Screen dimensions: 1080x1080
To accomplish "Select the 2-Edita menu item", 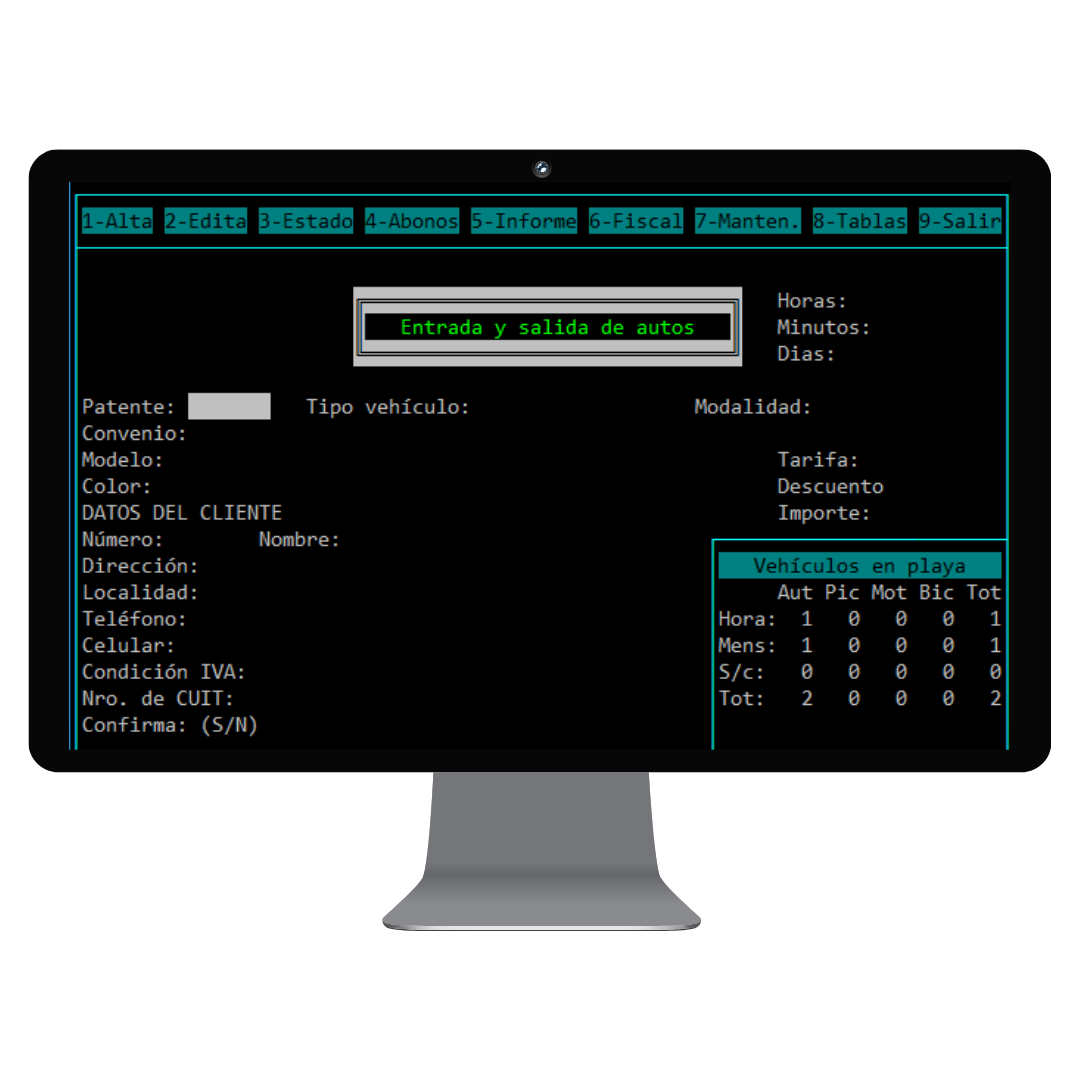I will tap(205, 221).
